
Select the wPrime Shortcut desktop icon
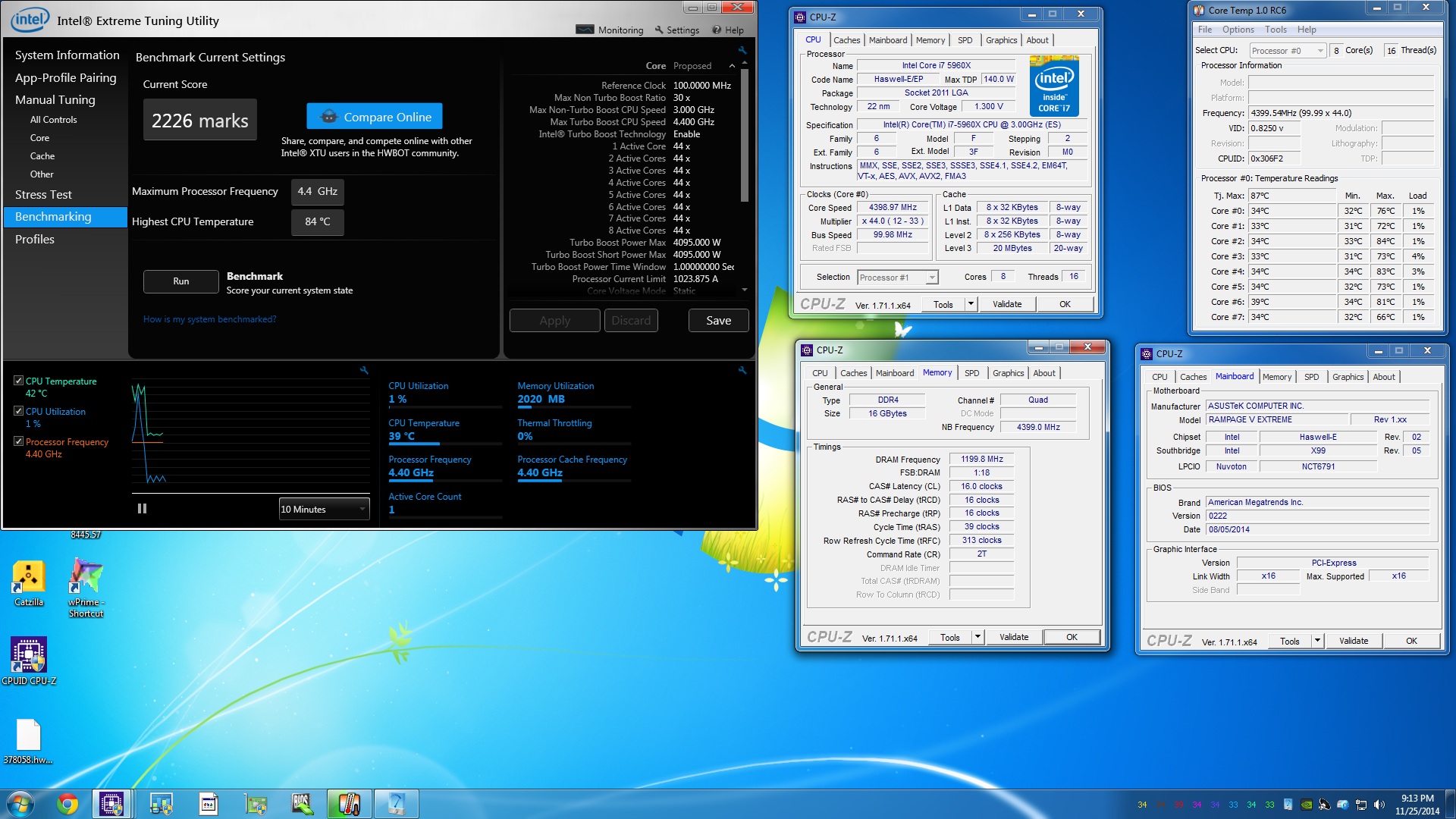pyautogui.click(x=86, y=588)
